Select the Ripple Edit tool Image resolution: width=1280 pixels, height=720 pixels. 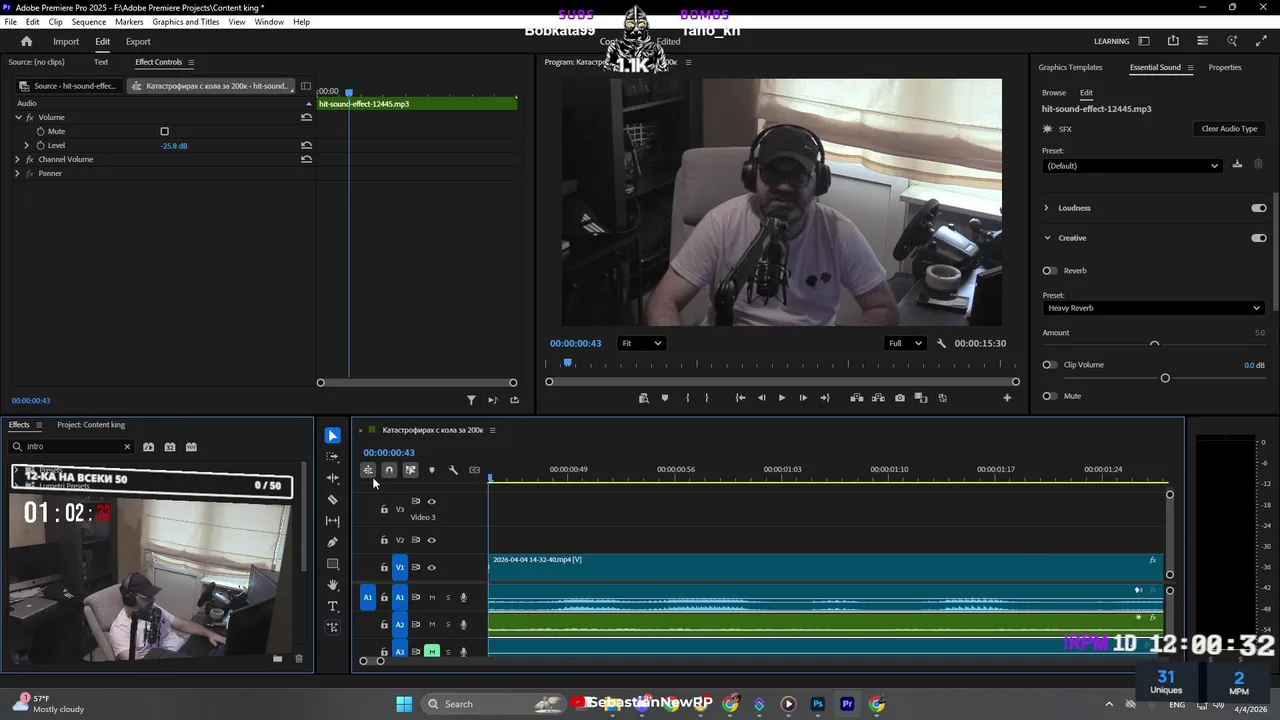click(x=333, y=478)
